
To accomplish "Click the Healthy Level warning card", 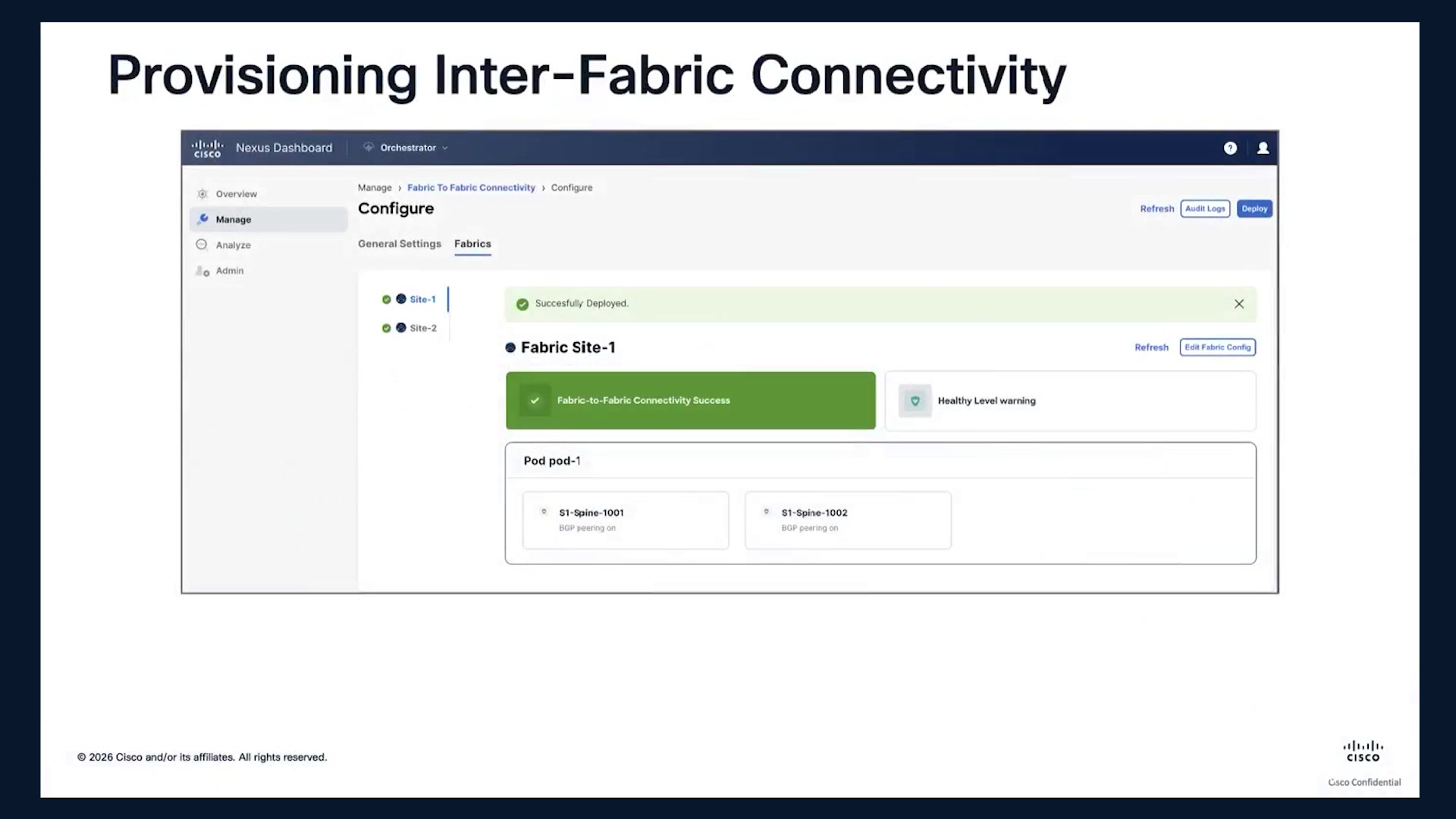I will [x=1070, y=401].
